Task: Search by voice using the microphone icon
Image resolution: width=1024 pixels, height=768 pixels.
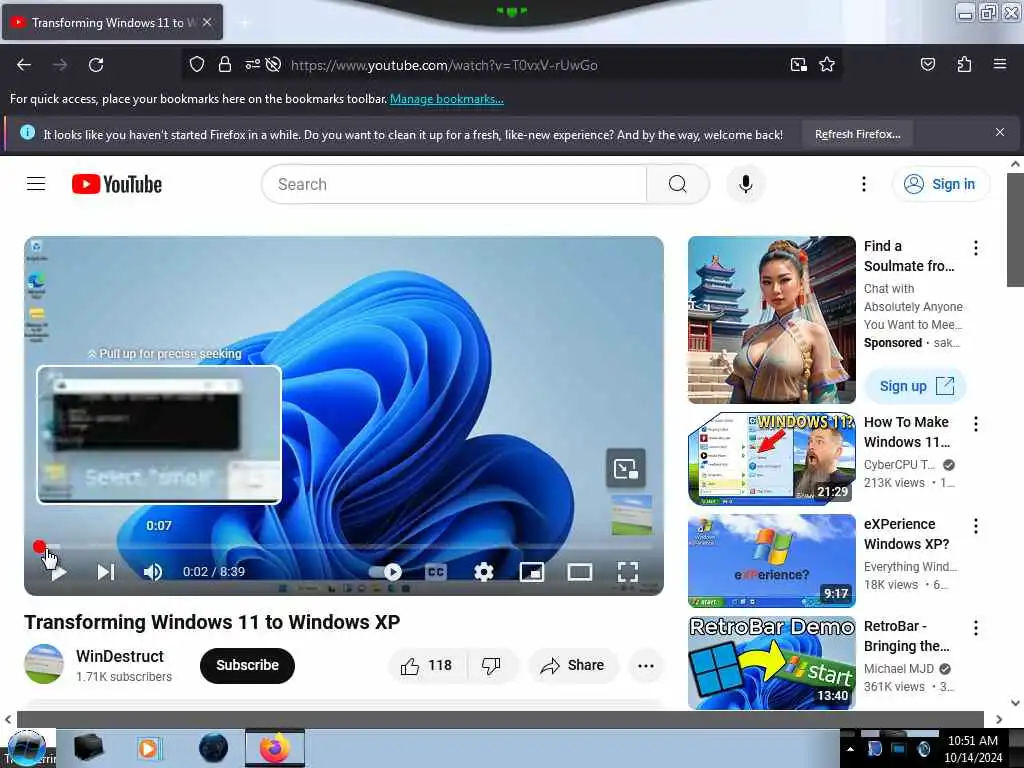Action: pos(746,184)
